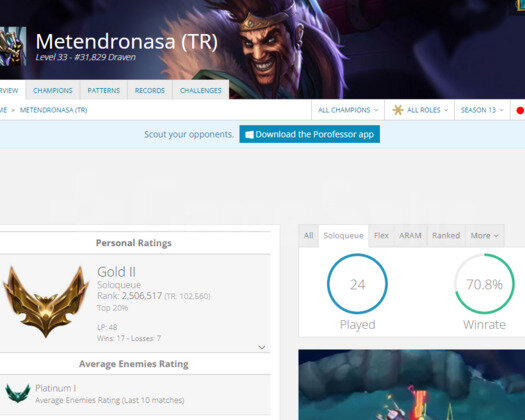Click the summoner profile avatar icon
525x420 pixels.
tap(13, 47)
